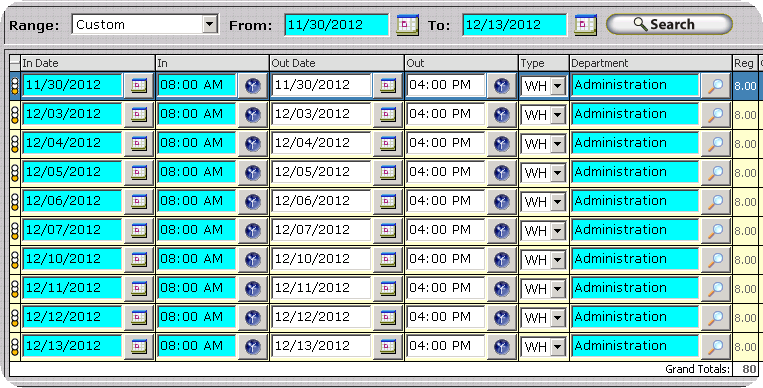Open Out time clock picker for 12/10/2012 row
The height and width of the screenshot is (388, 763).
(502, 260)
